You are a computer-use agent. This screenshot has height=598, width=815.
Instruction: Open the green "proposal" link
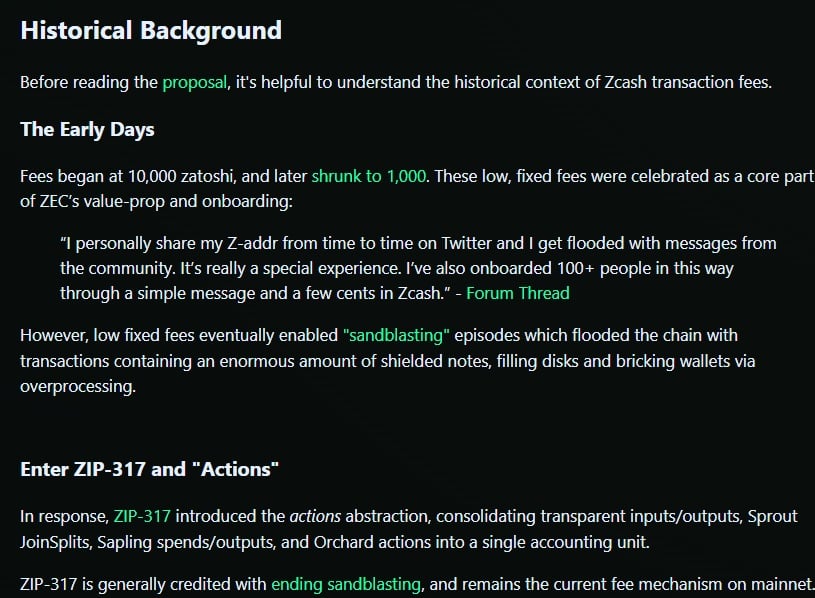tap(194, 82)
